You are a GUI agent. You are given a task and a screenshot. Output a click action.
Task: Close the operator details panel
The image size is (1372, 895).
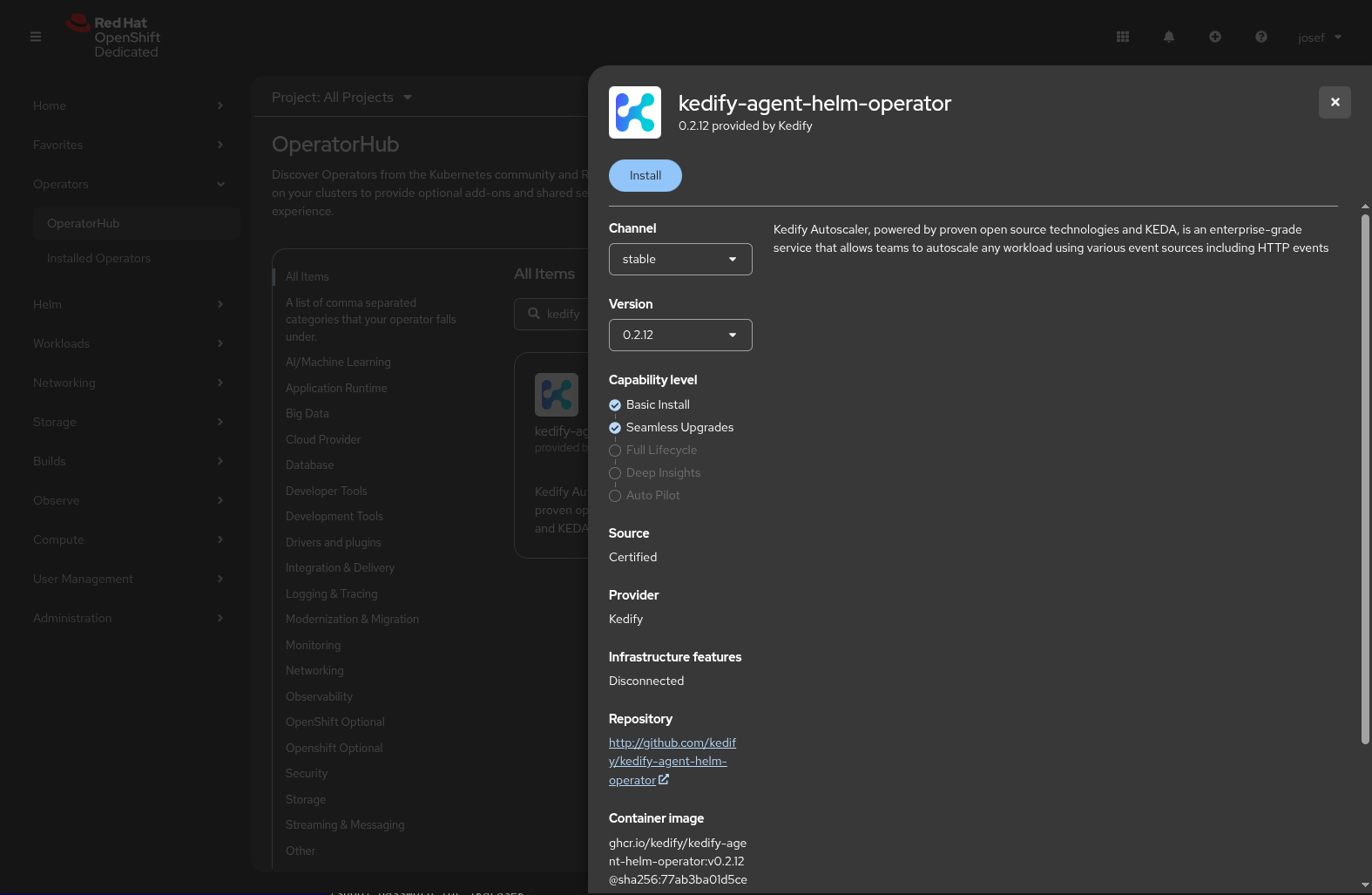click(1335, 102)
